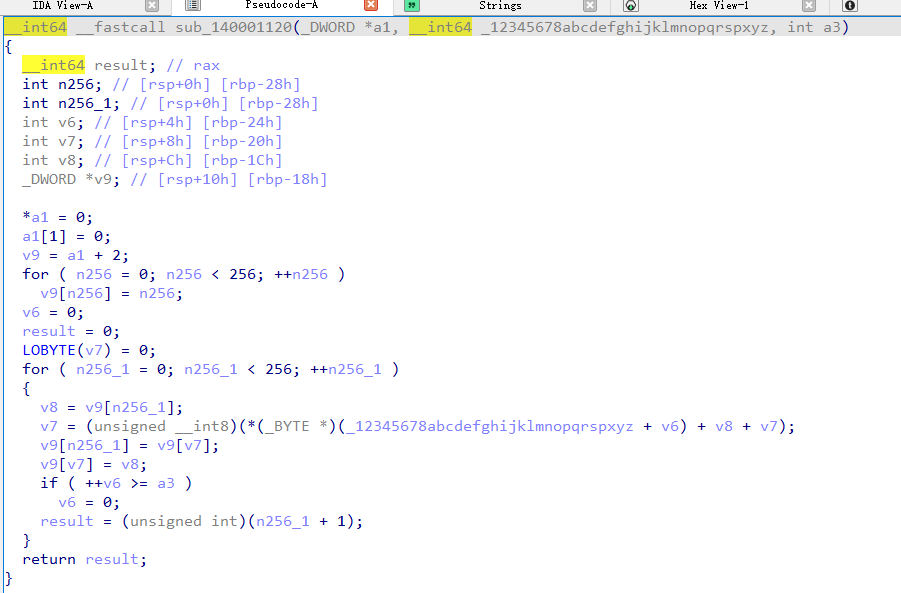Open the Hex View-1 tab
Image resolution: width=901 pixels, height=593 pixels.
[719, 6]
